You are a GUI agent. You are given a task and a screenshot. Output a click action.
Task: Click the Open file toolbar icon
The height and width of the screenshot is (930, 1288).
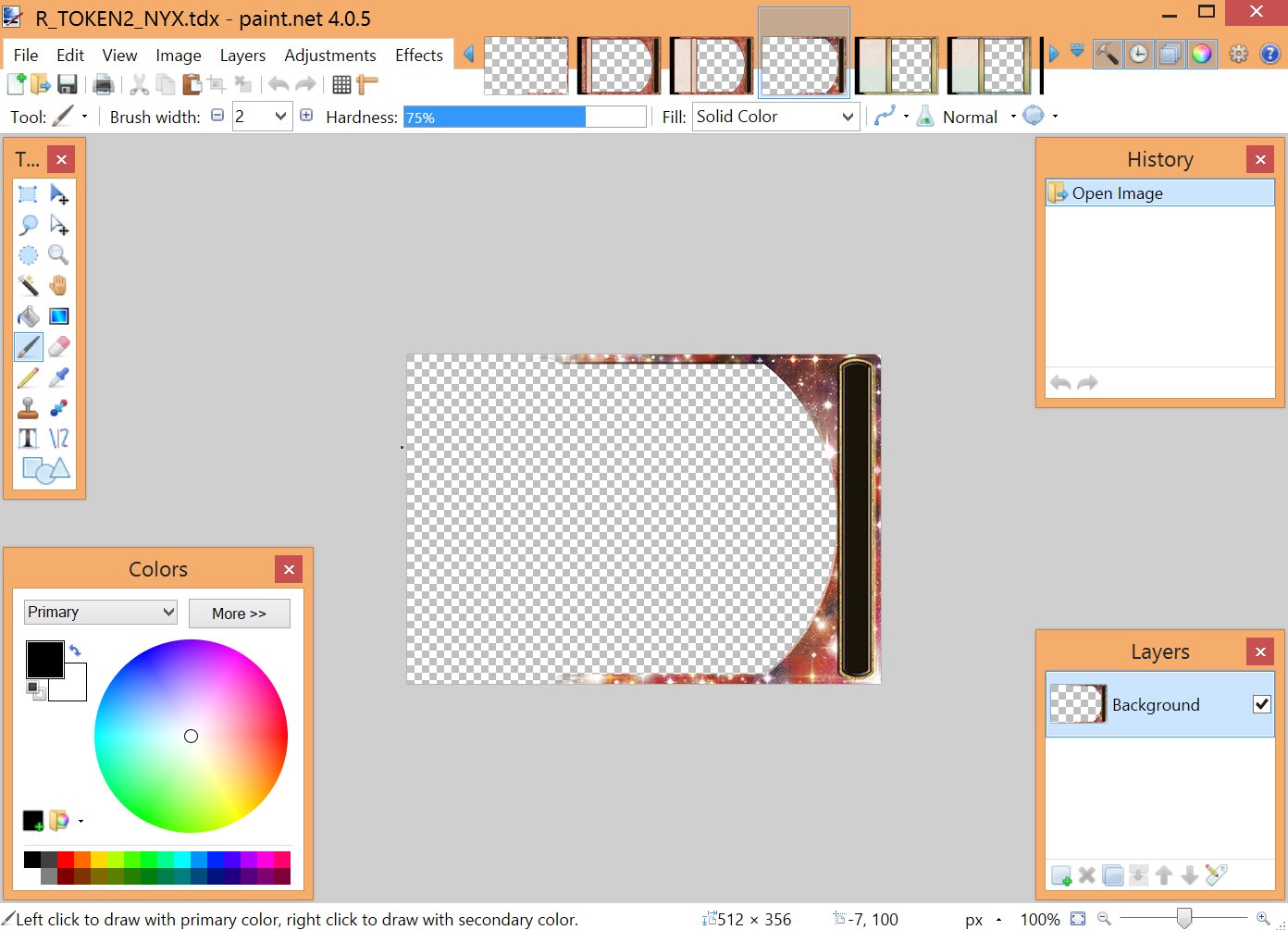[41, 84]
